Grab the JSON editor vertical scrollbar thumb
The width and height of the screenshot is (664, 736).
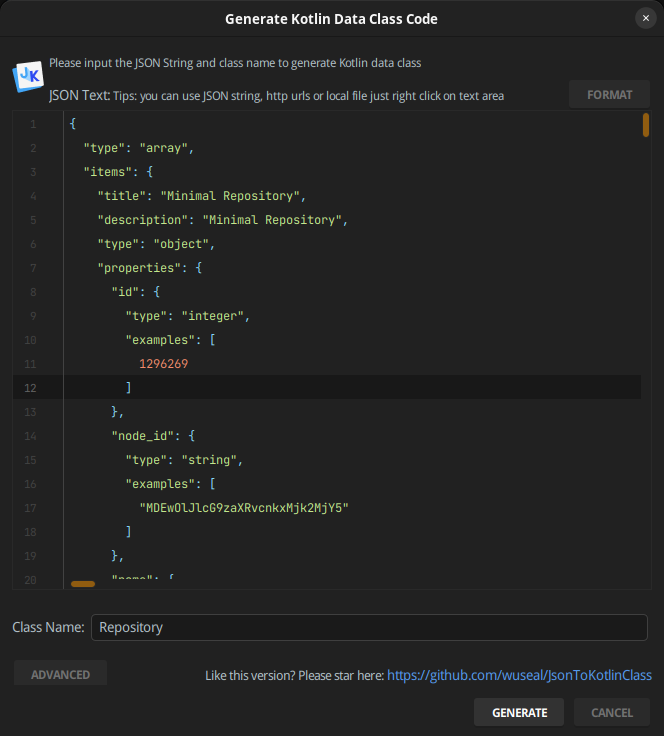click(646, 125)
